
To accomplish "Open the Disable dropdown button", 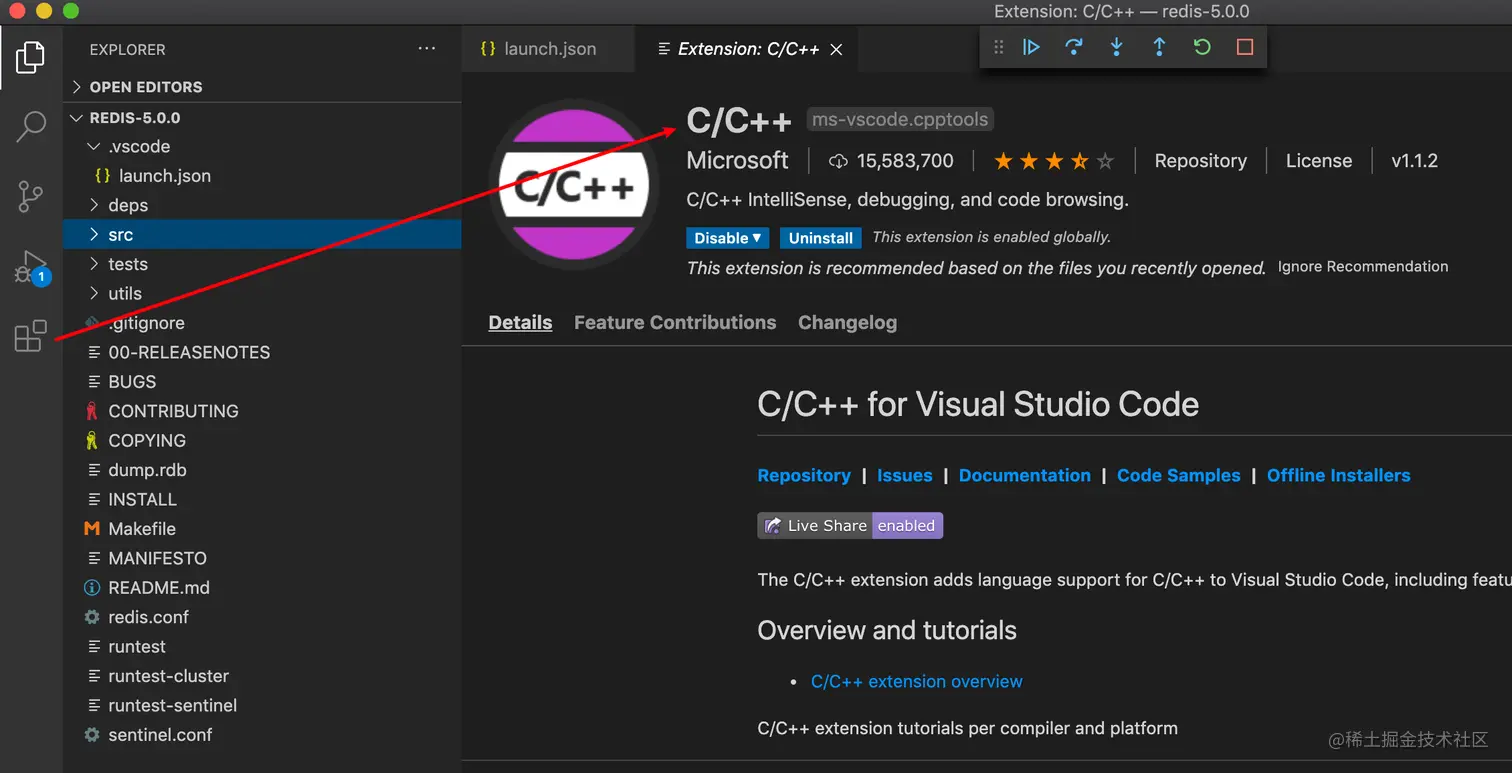I will pyautogui.click(x=728, y=238).
